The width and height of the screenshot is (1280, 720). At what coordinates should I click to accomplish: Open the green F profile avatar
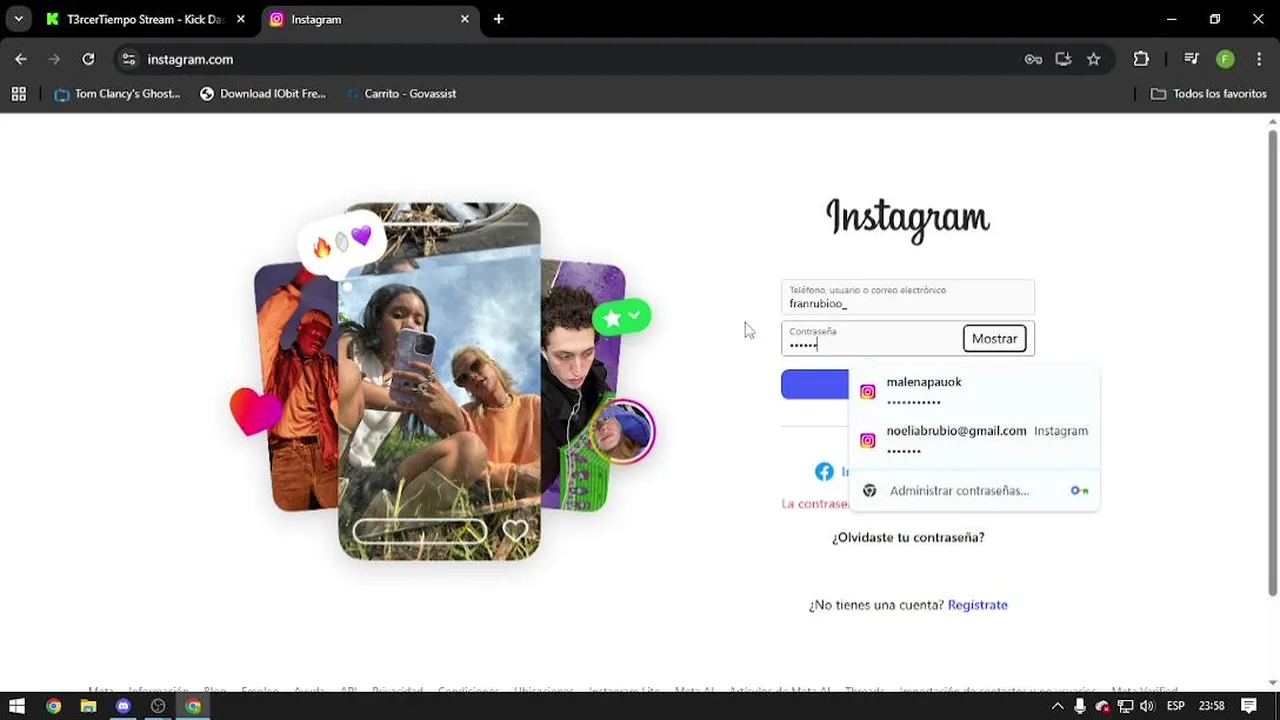click(x=1225, y=59)
